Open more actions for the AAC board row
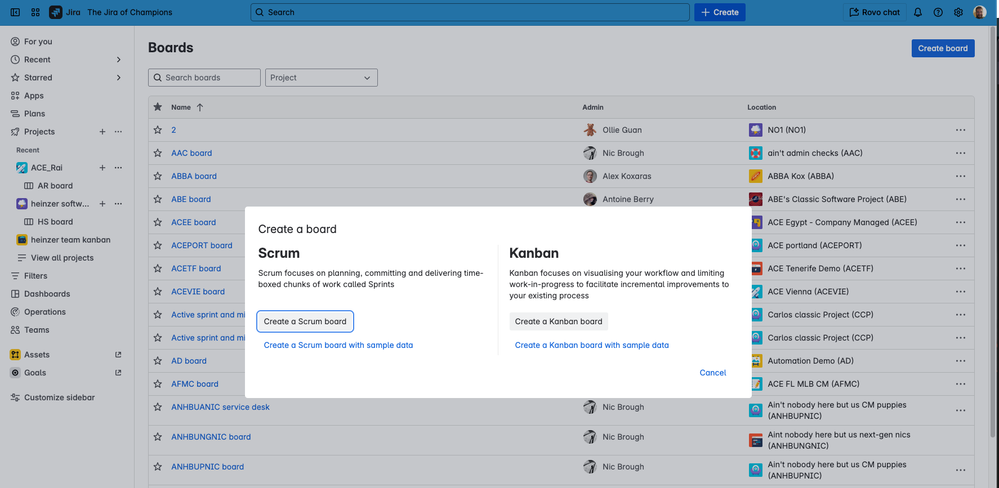999x488 pixels. (x=960, y=153)
